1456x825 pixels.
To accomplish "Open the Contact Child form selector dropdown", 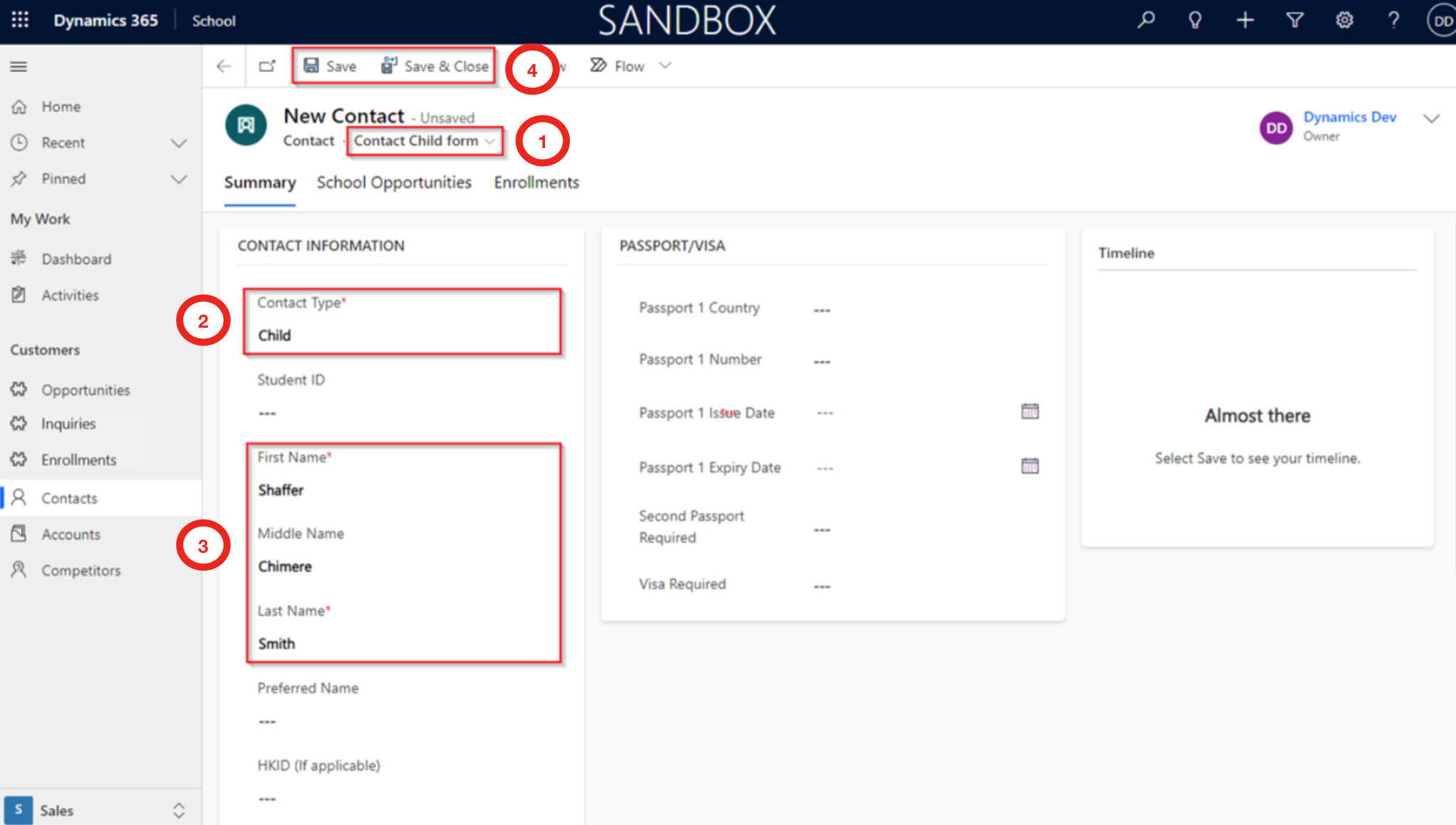I will pos(425,141).
